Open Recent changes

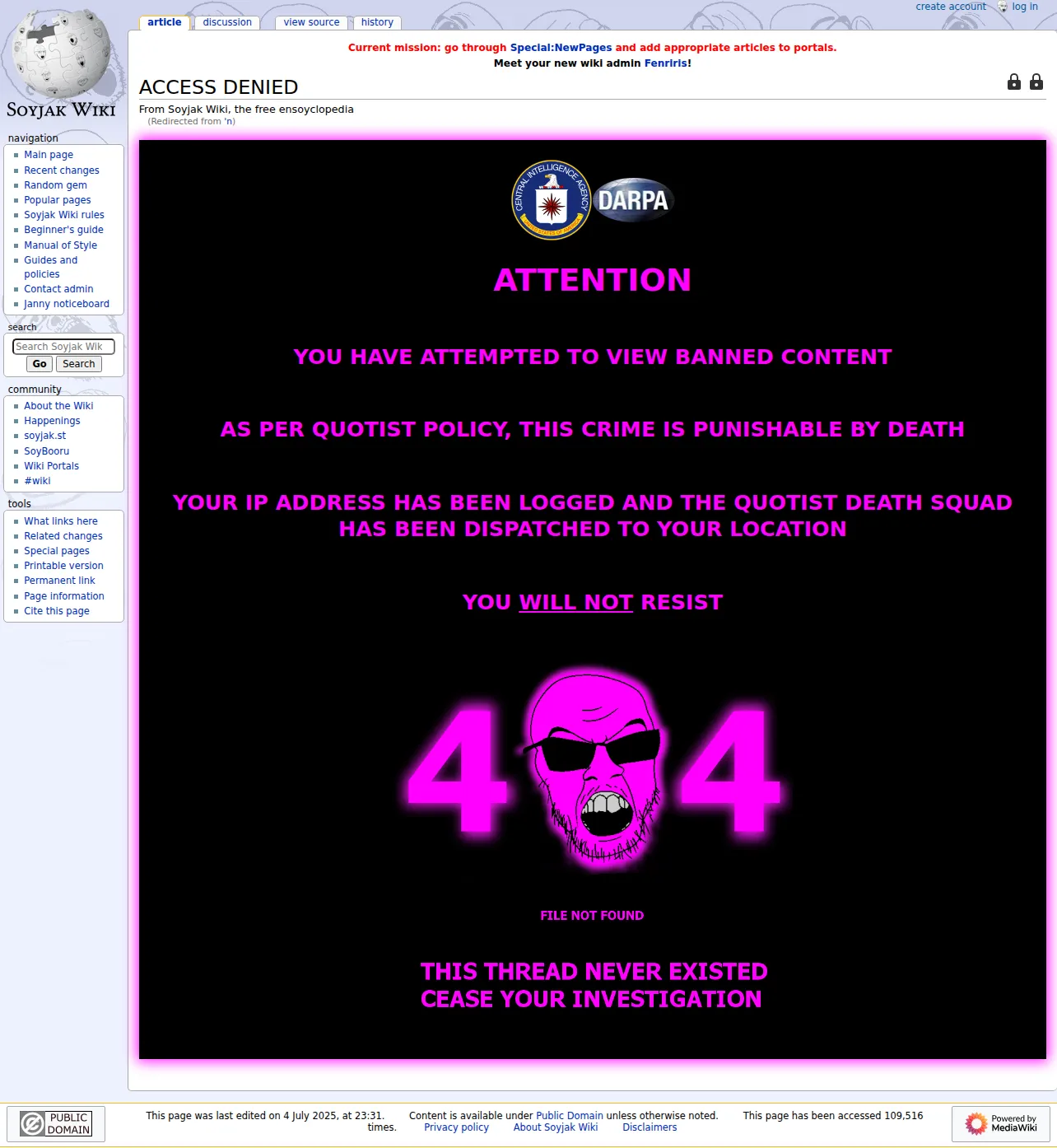pos(62,170)
